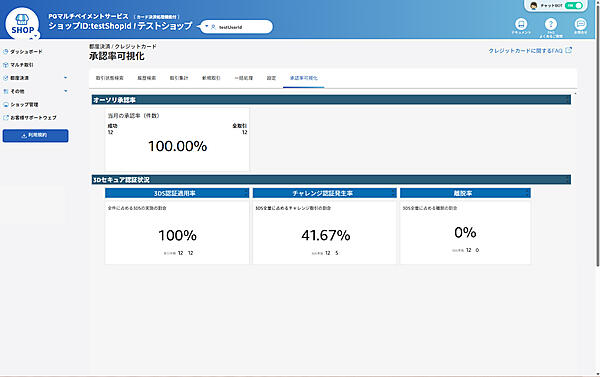Select the 承認率可視化 tab
Viewport: 600px width, 377px height.
click(x=303, y=78)
